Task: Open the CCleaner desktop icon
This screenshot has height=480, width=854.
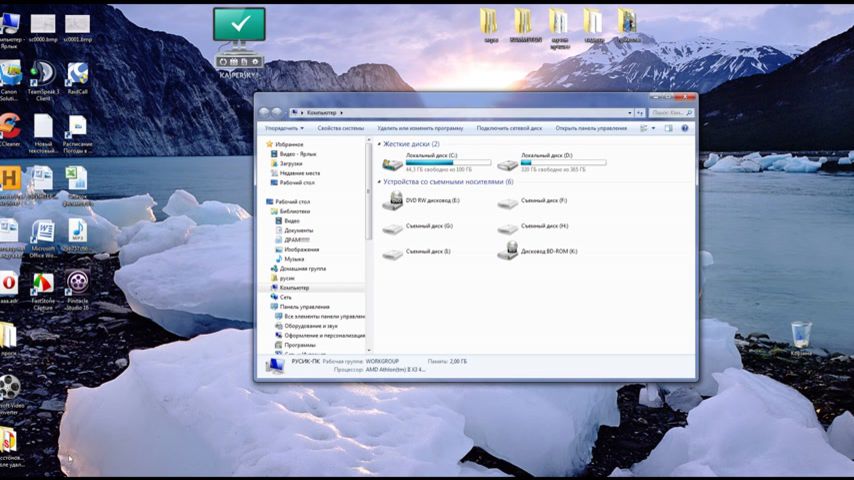Action: pyautogui.click(x=10, y=130)
